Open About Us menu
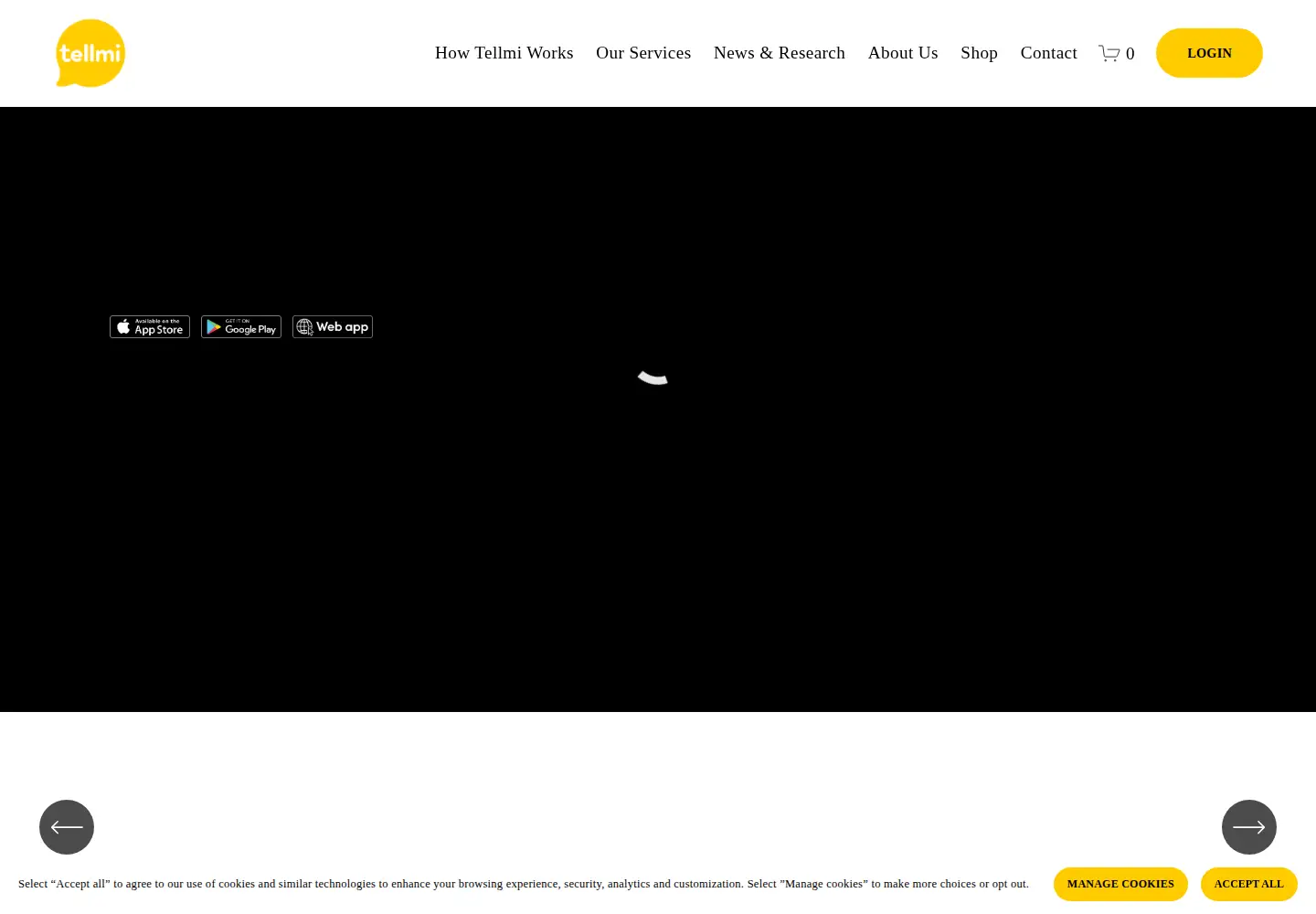 pos(903,53)
